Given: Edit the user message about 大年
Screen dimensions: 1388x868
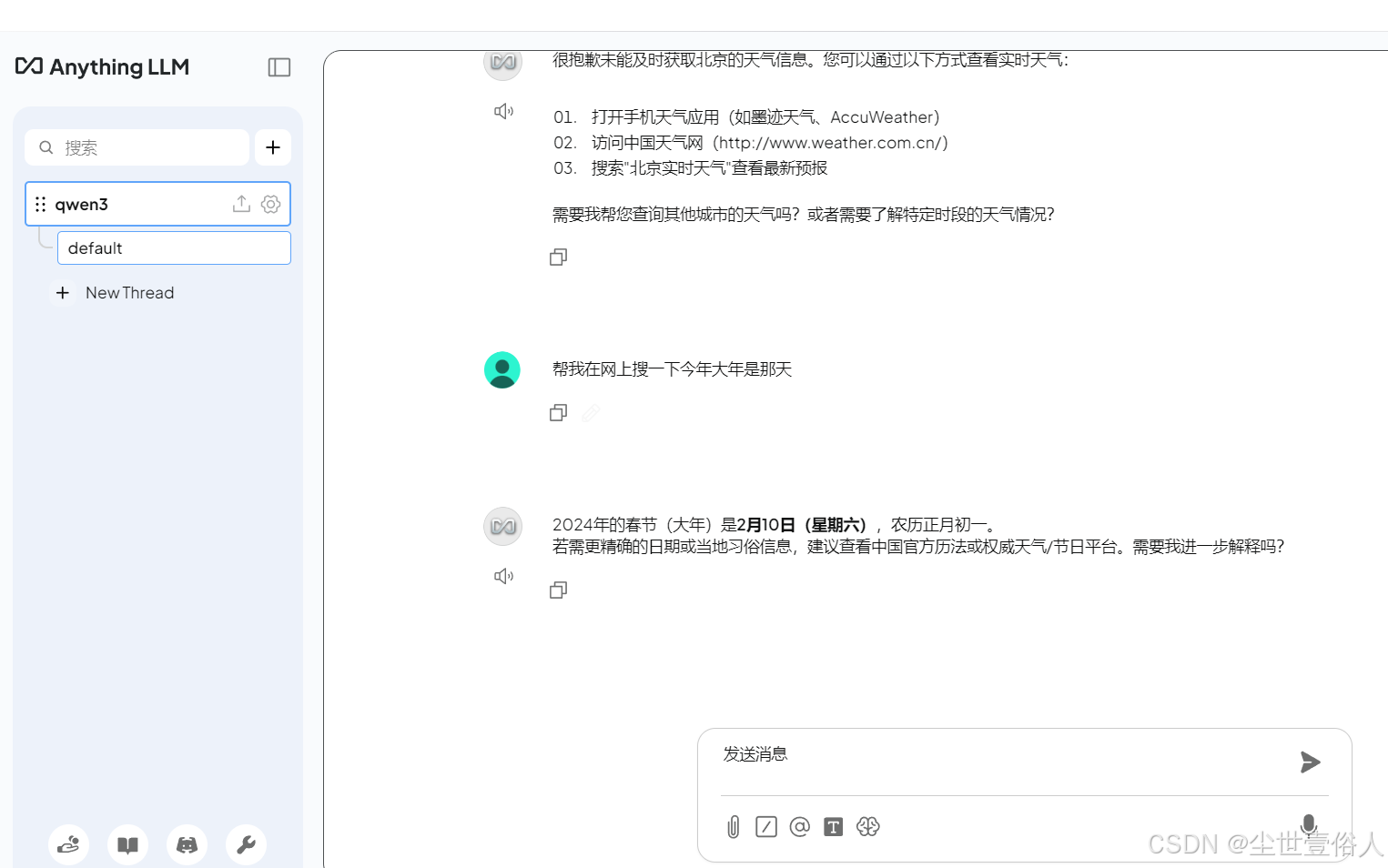Looking at the screenshot, I should pos(591,413).
